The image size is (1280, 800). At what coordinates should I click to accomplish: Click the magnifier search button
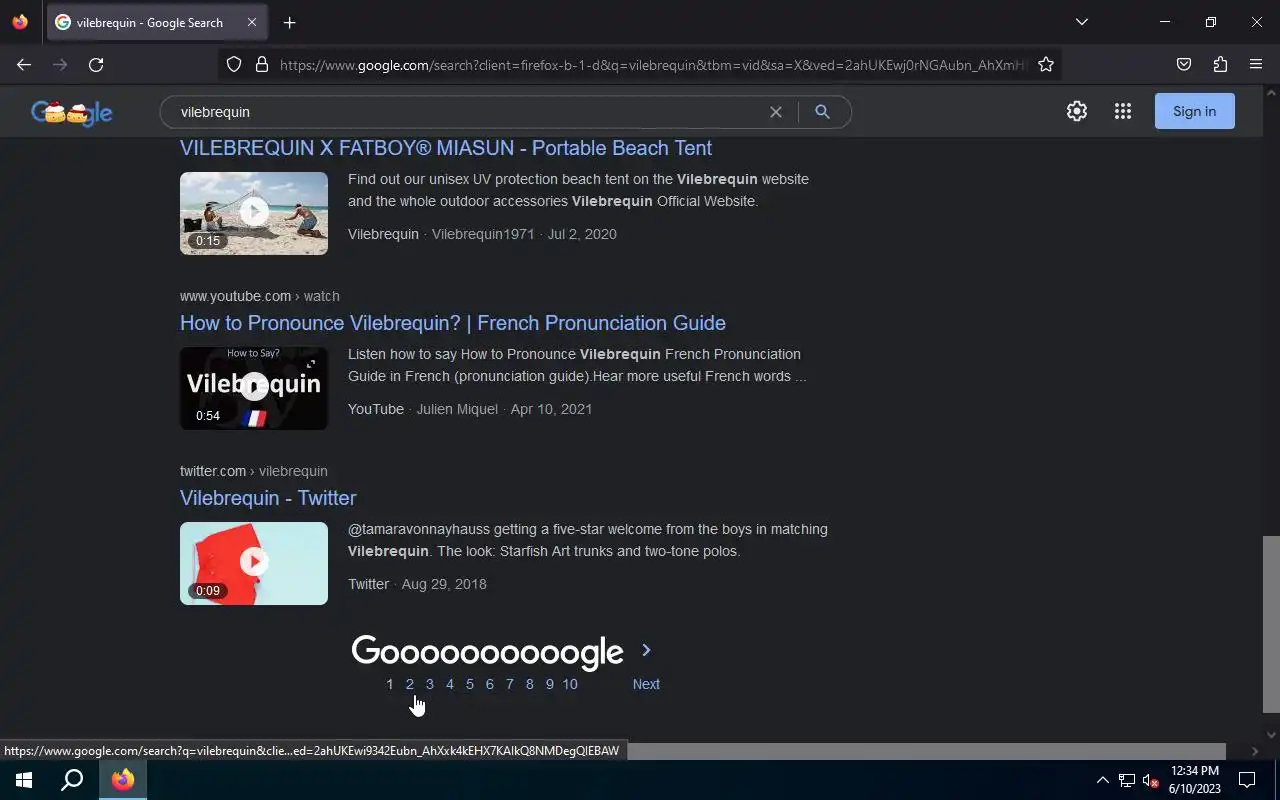[x=822, y=112]
